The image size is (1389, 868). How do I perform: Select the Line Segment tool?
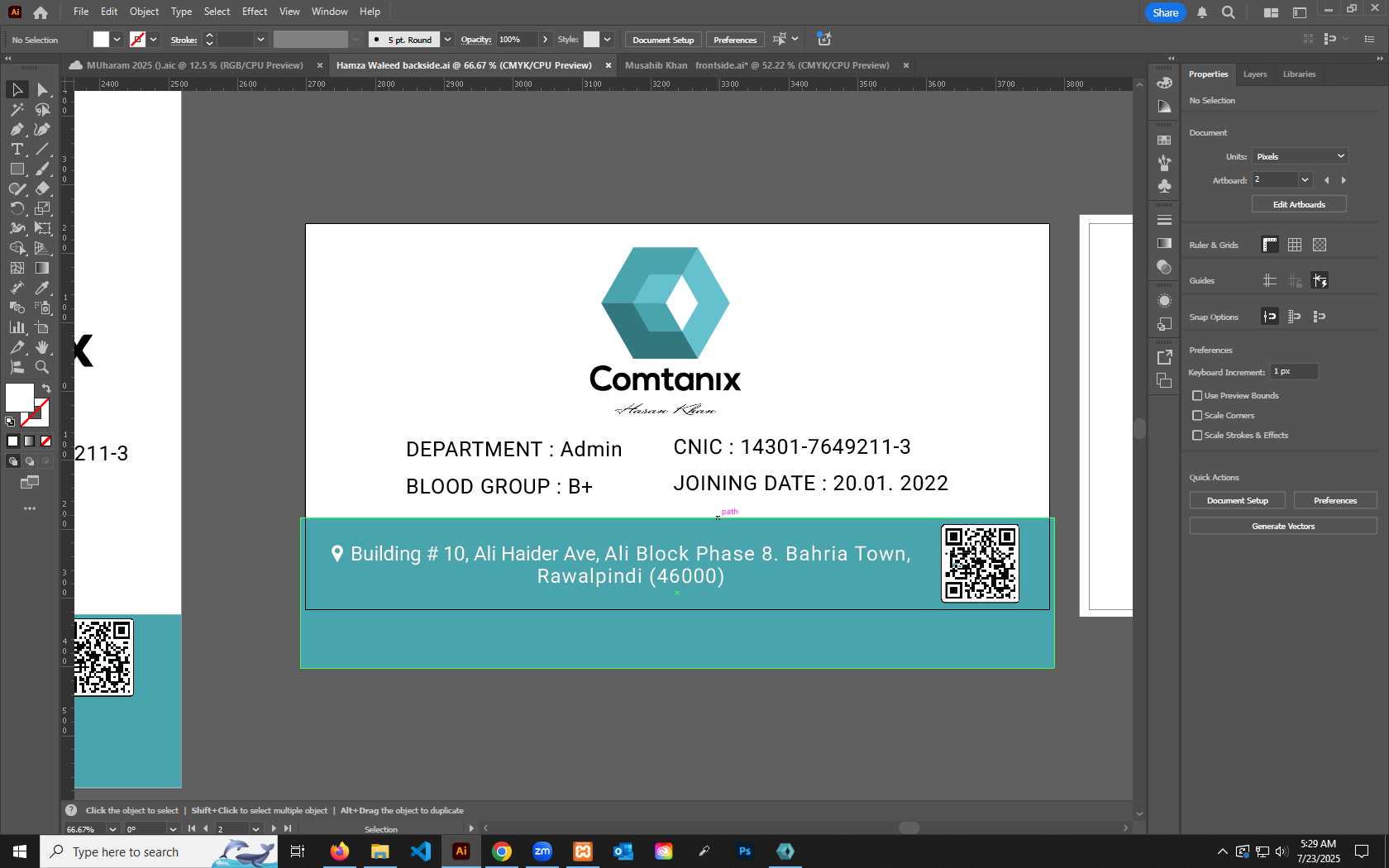click(42, 149)
